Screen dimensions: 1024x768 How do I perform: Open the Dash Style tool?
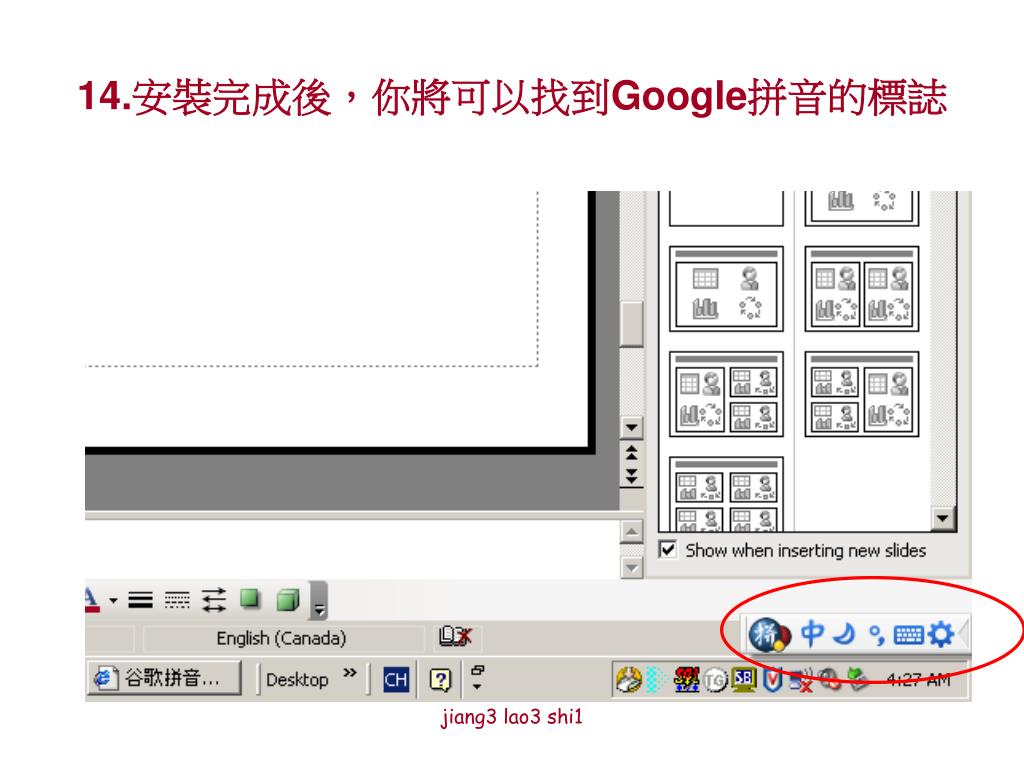coord(177,600)
